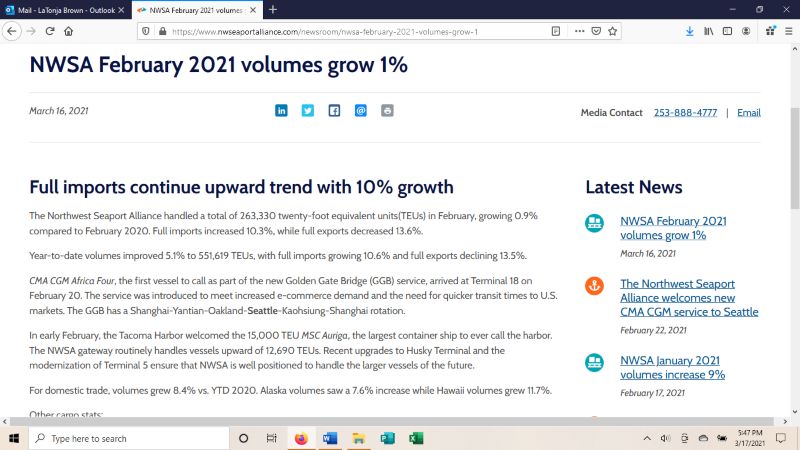Open tracking protection shield info
The width and height of the screenshot is (800, 450).
pos(146,31)
